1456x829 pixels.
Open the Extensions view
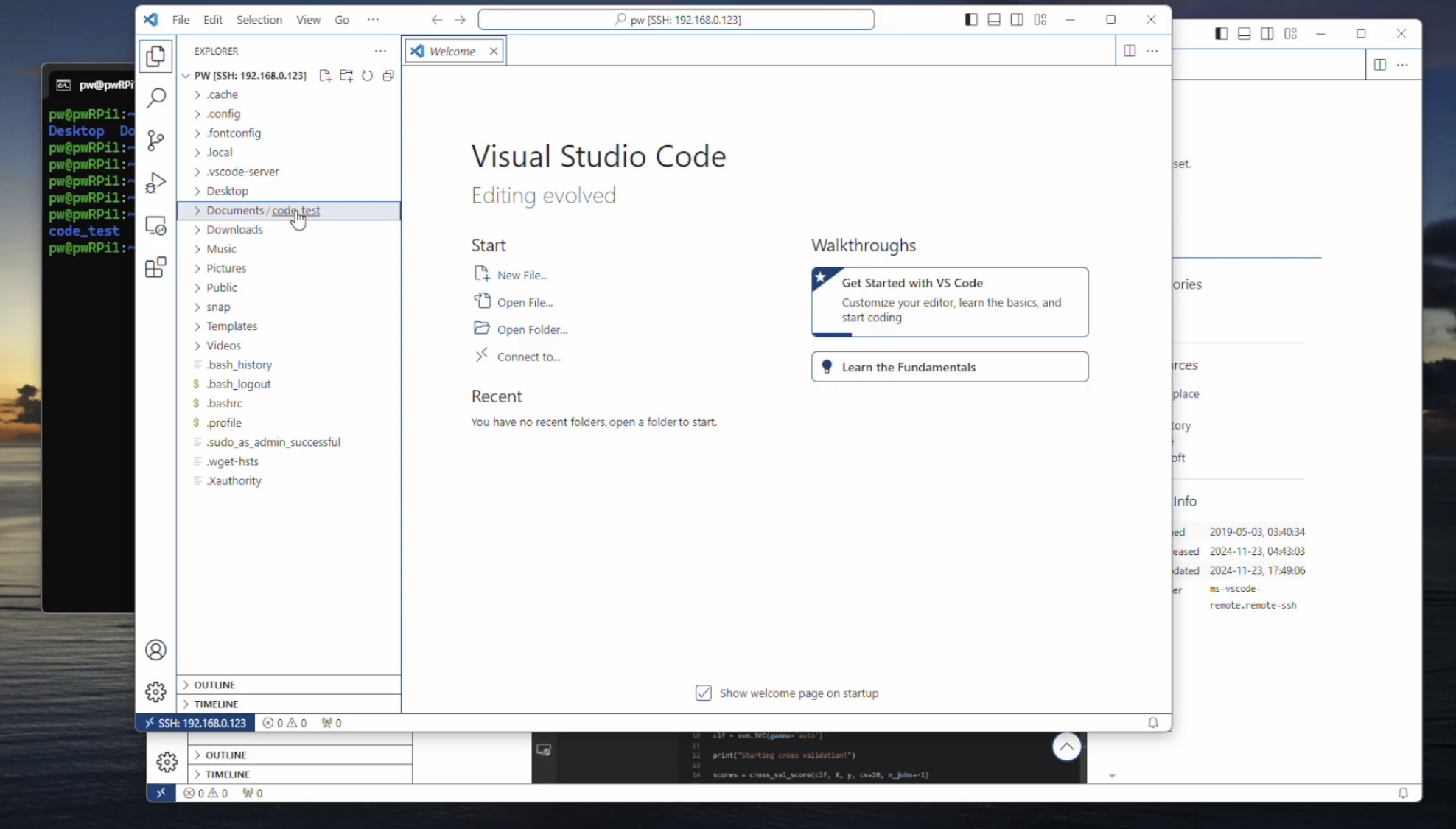155,267
